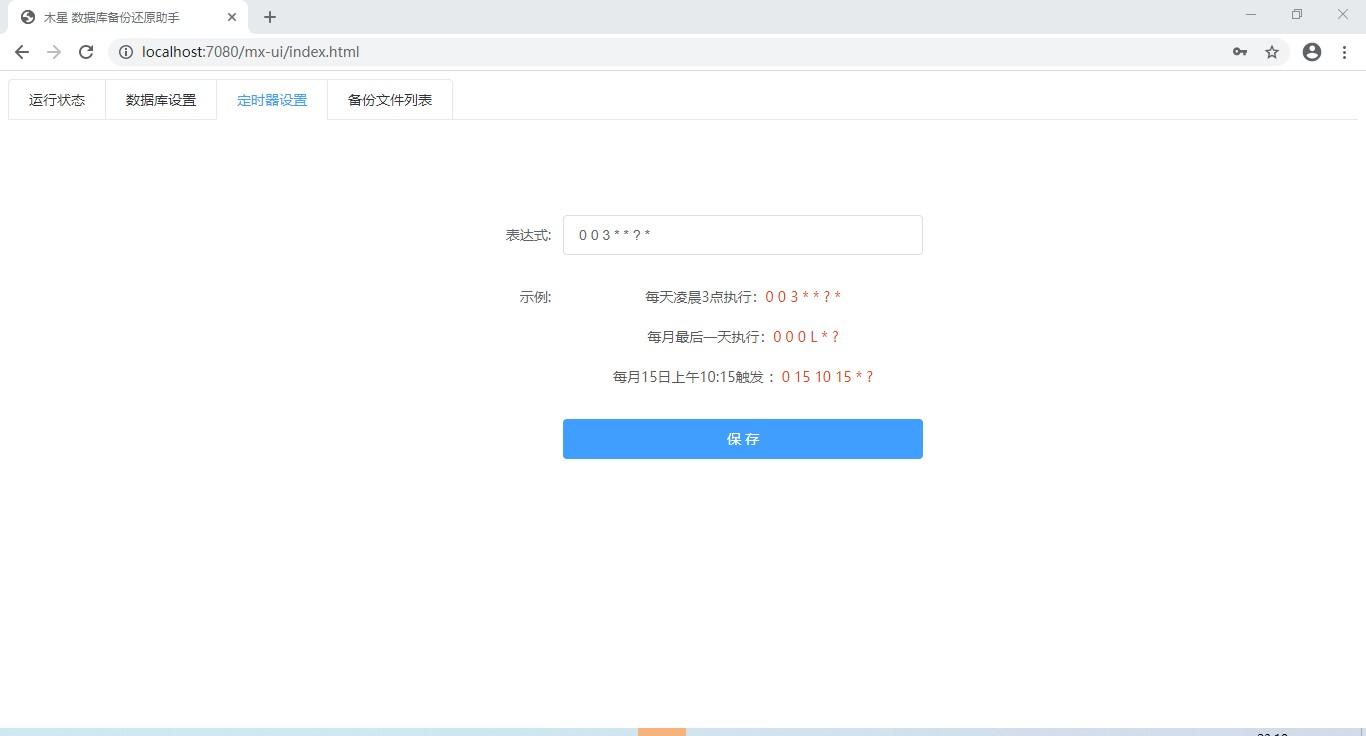This screenshot has width=1366, height=736.
Task: Go to the 备份文件列表 tab
Action: [390, 100]
